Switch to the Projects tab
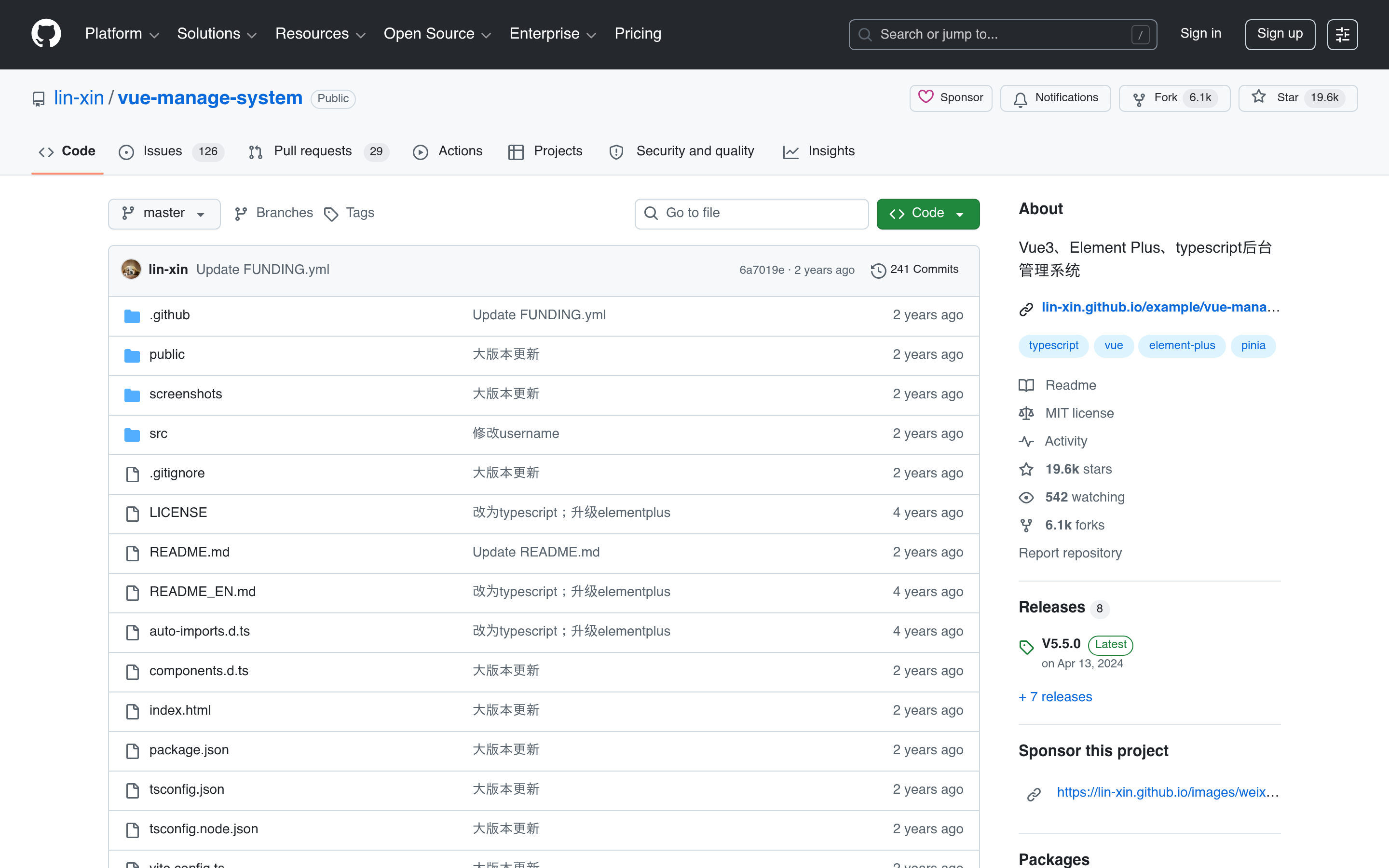 pos(545,151)
